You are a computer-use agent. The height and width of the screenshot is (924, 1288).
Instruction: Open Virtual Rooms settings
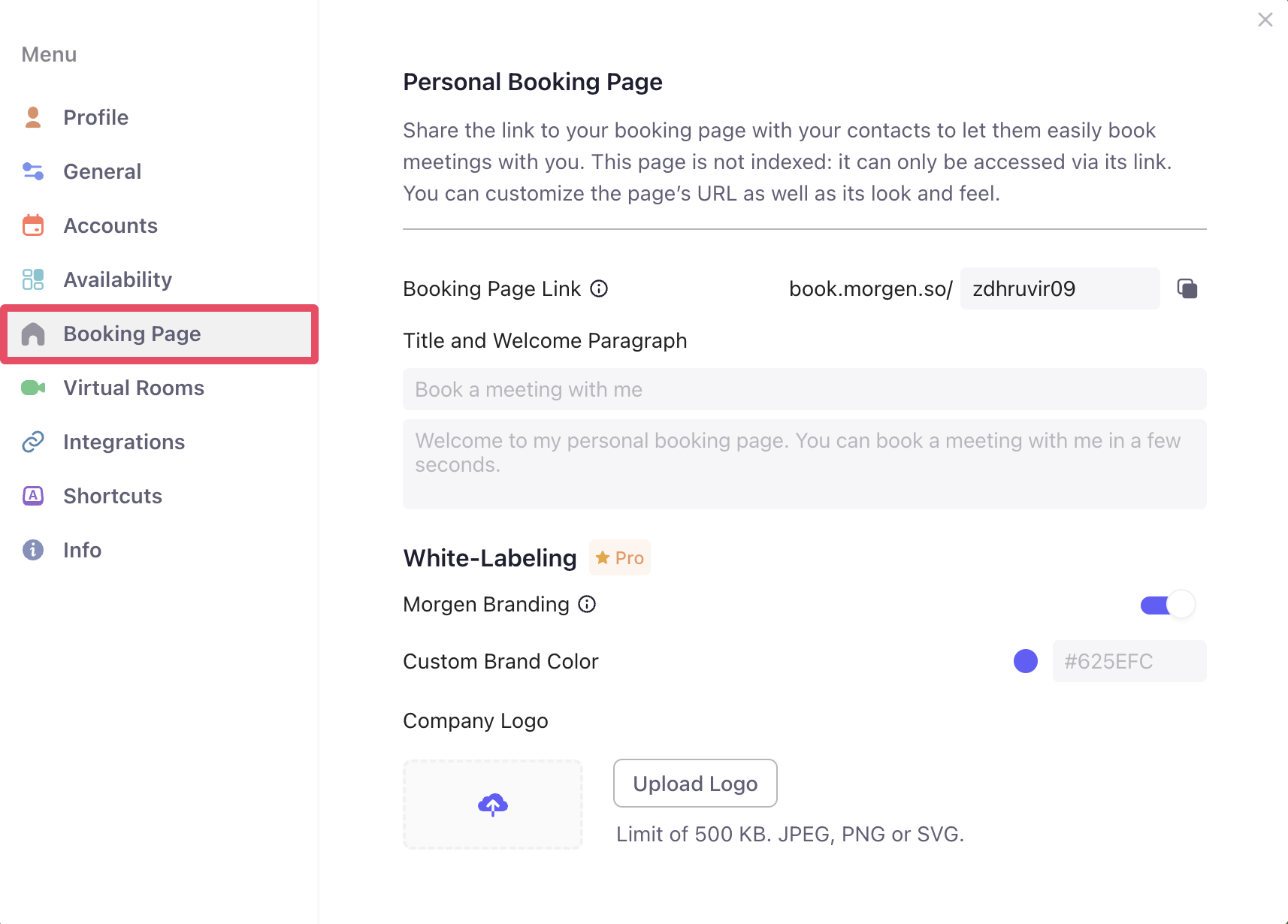(x=159, y=388)
